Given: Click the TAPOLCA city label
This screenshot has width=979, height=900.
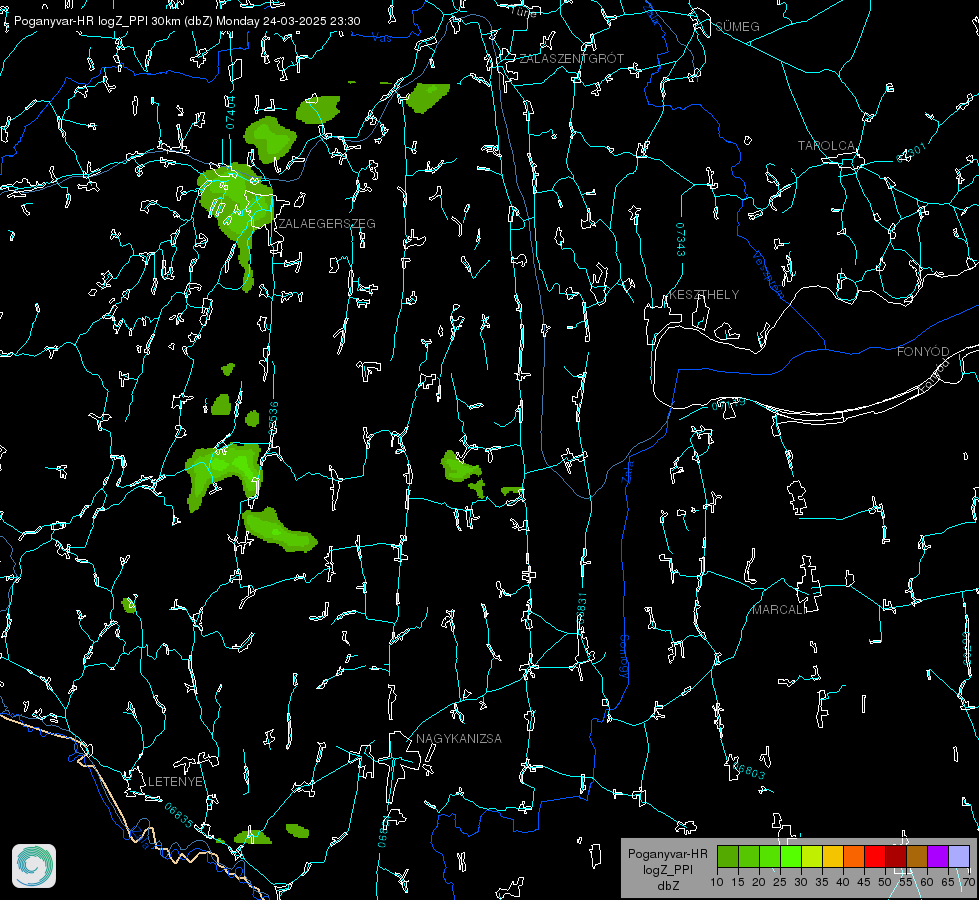Looking at the screenshot, I should pyautogui.click(x=826, y=146).
